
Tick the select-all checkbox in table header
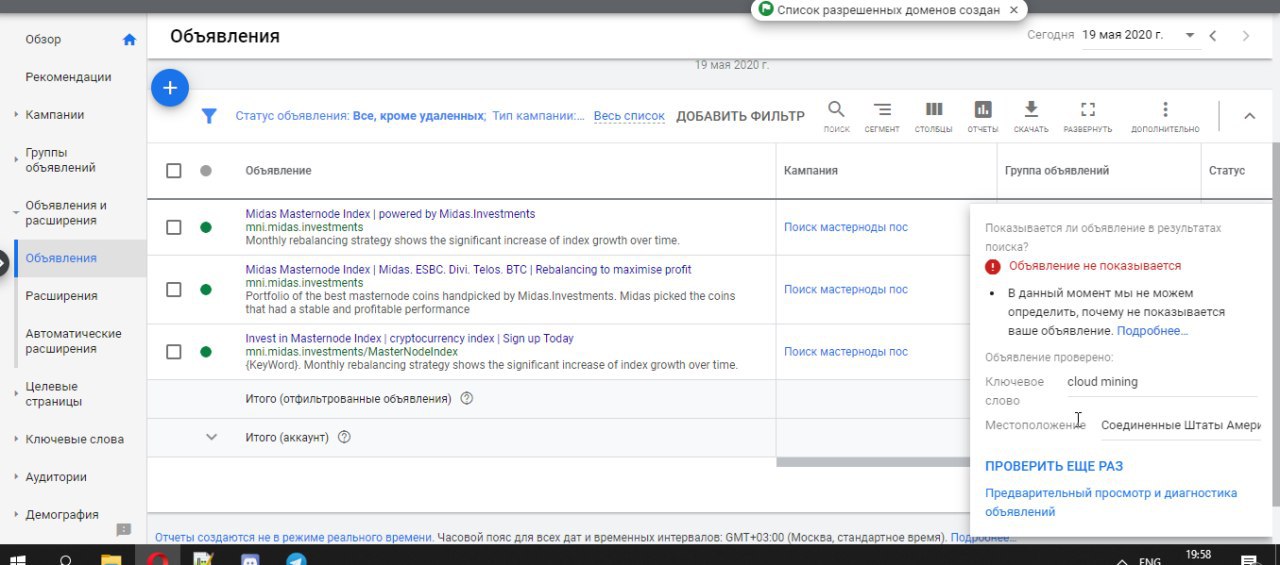tap(174, 171)
